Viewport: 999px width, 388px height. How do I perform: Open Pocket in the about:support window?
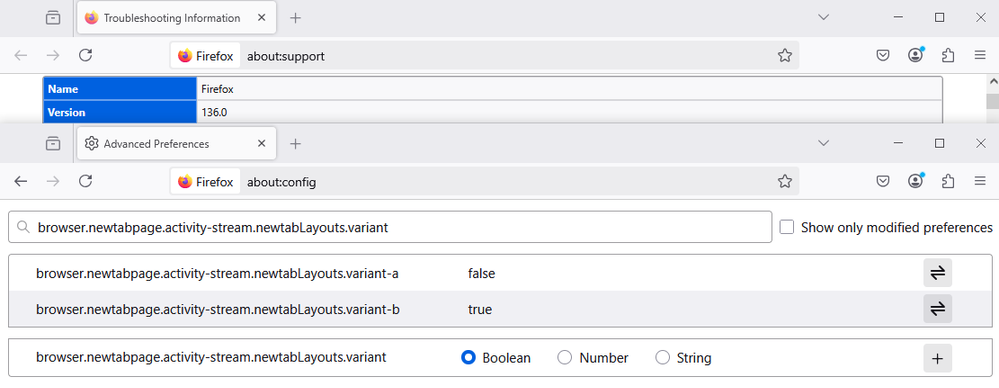pos(882,55)
